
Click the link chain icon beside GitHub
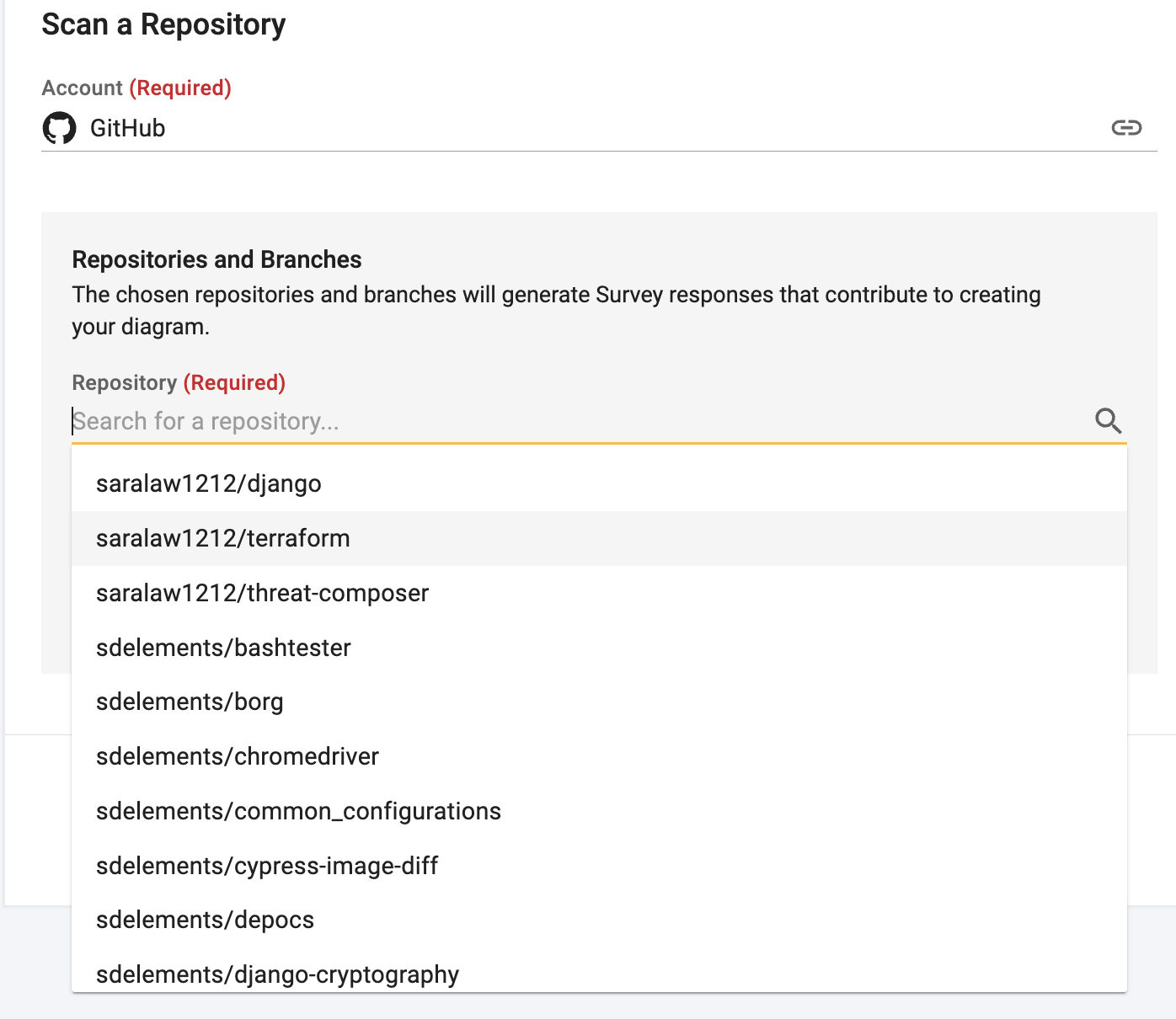point(1126,128)
